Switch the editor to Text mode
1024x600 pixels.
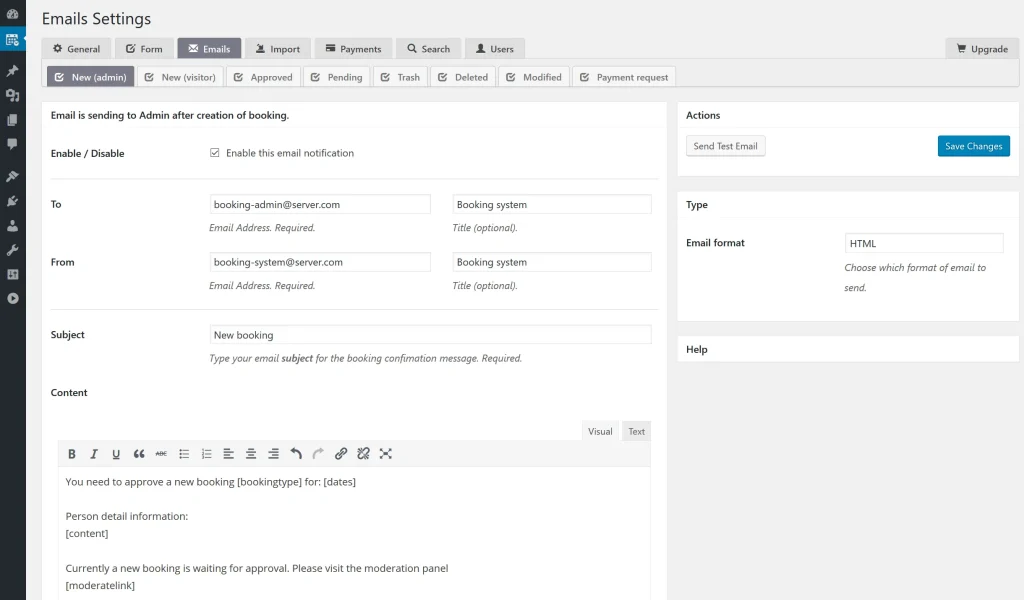coord(636,431)
